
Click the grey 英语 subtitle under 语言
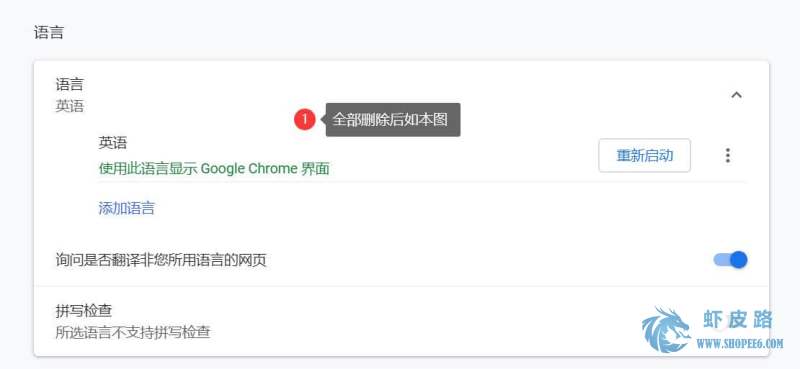[69, 106]
